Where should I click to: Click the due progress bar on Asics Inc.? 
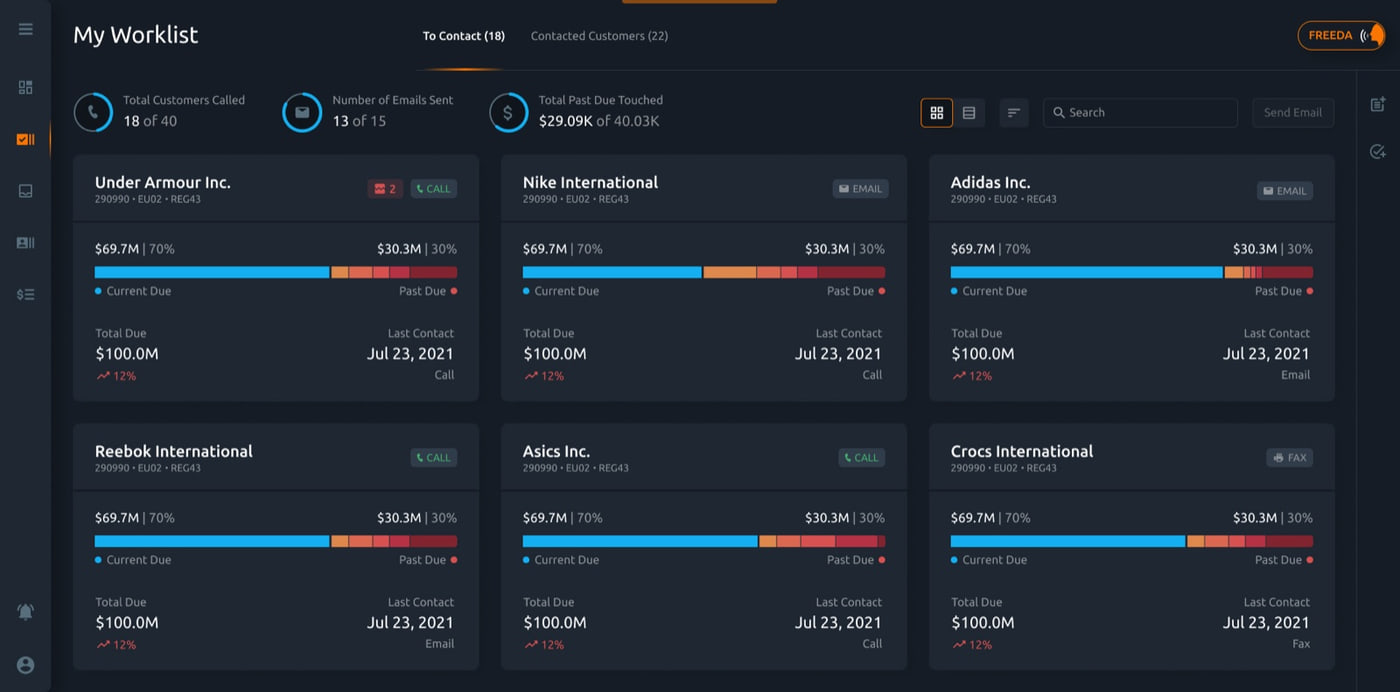click(704, 541)
